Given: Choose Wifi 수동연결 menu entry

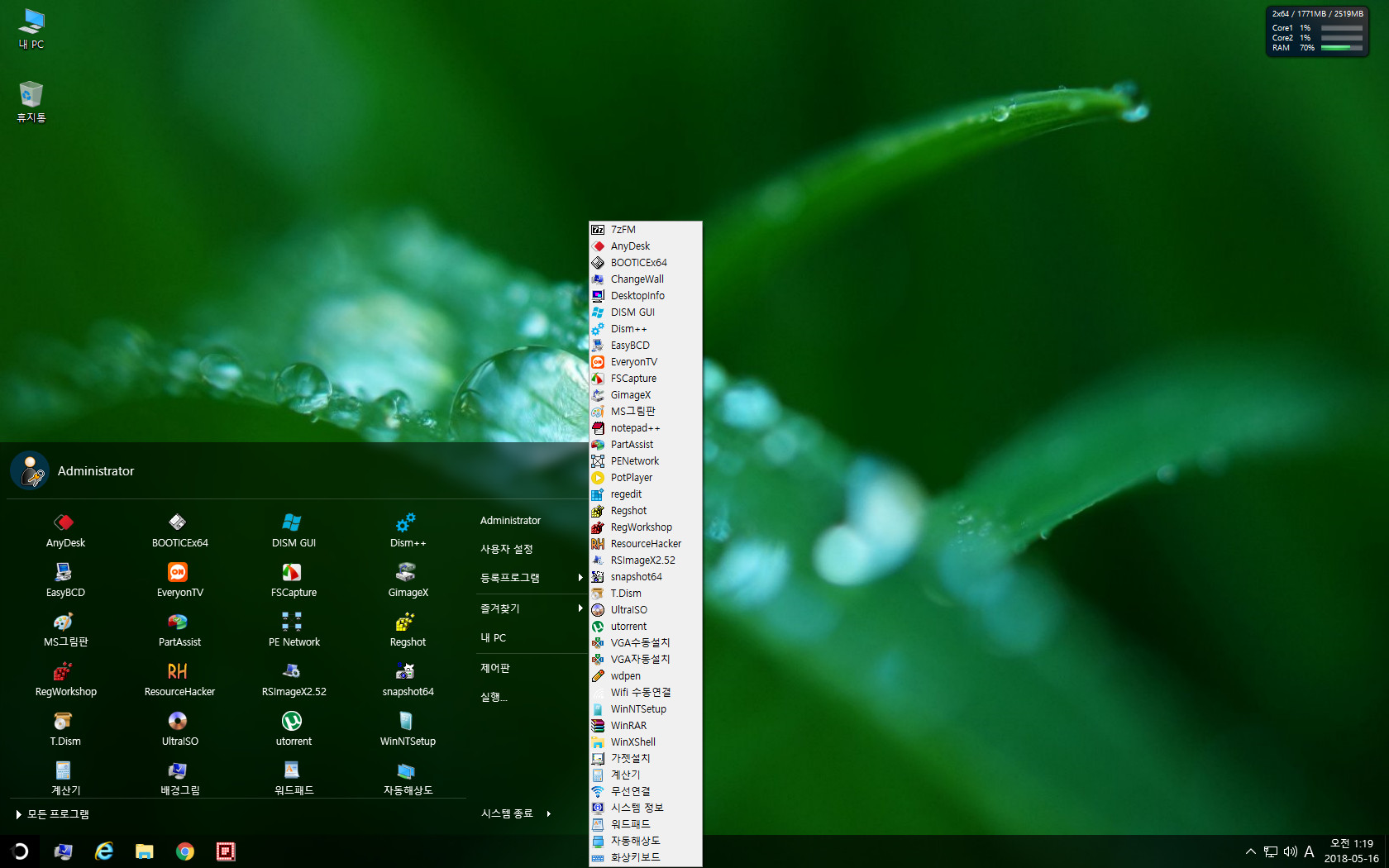Looking at the screenshot, I should click(645, 693).
